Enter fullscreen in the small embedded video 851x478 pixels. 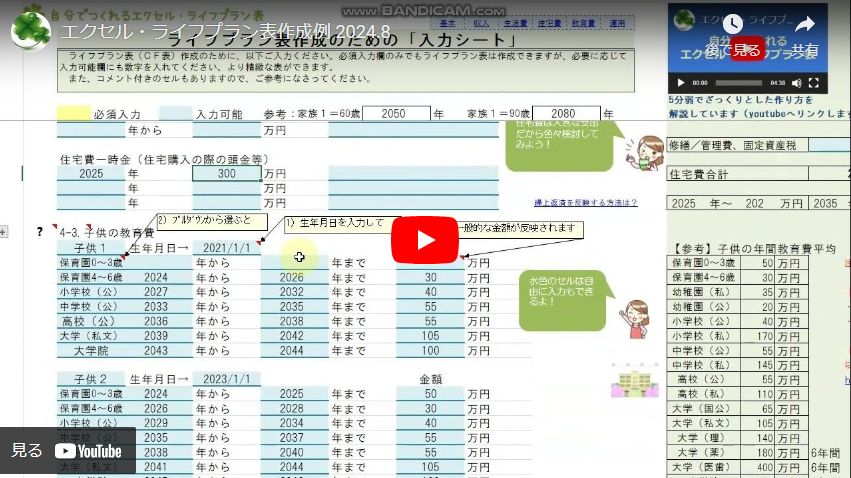814,83
